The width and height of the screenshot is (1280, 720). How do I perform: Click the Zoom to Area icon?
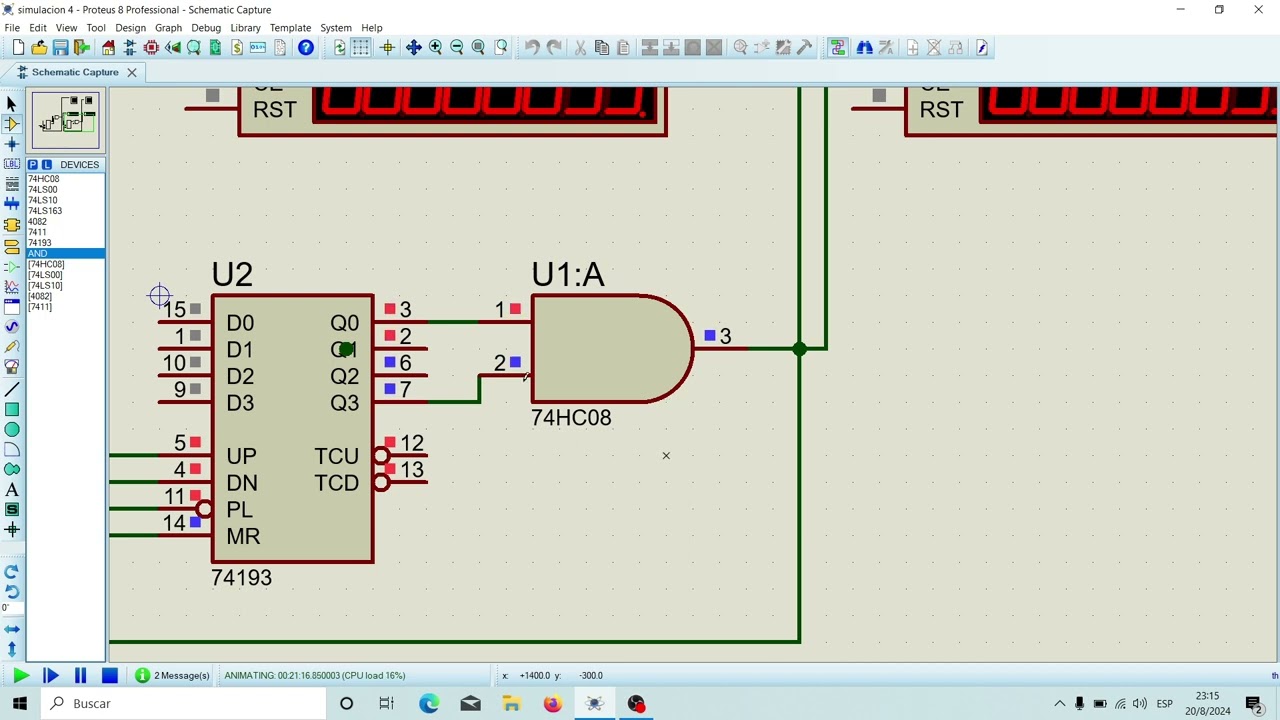501,47
